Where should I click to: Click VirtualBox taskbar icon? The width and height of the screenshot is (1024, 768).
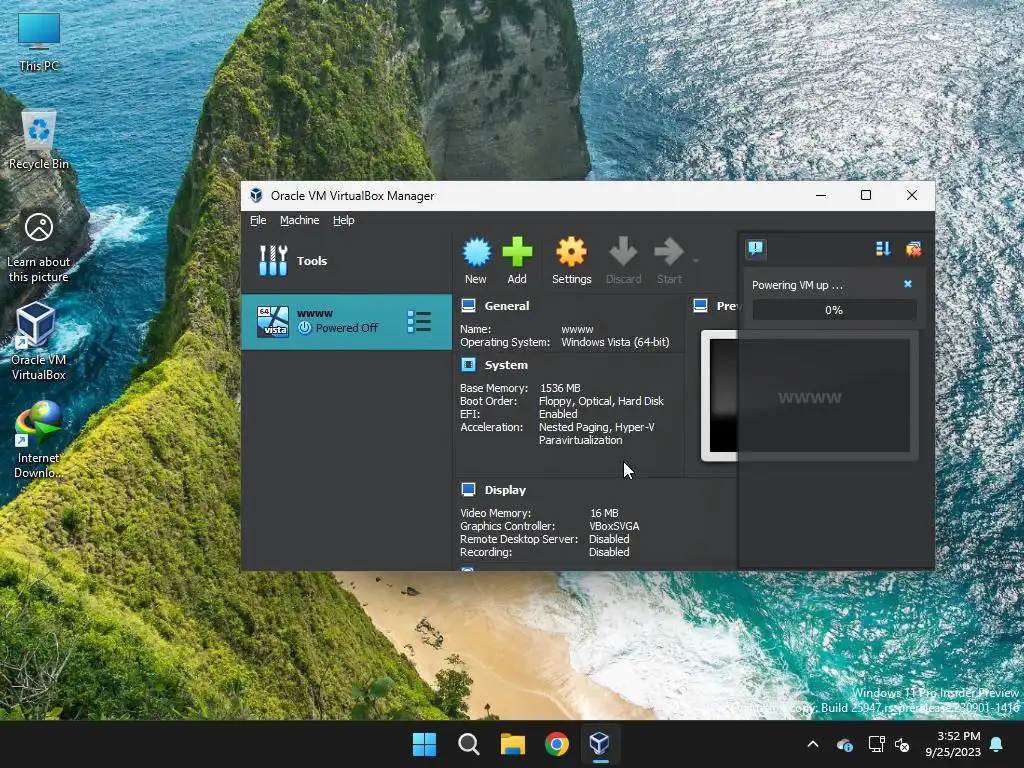(600, 744)
